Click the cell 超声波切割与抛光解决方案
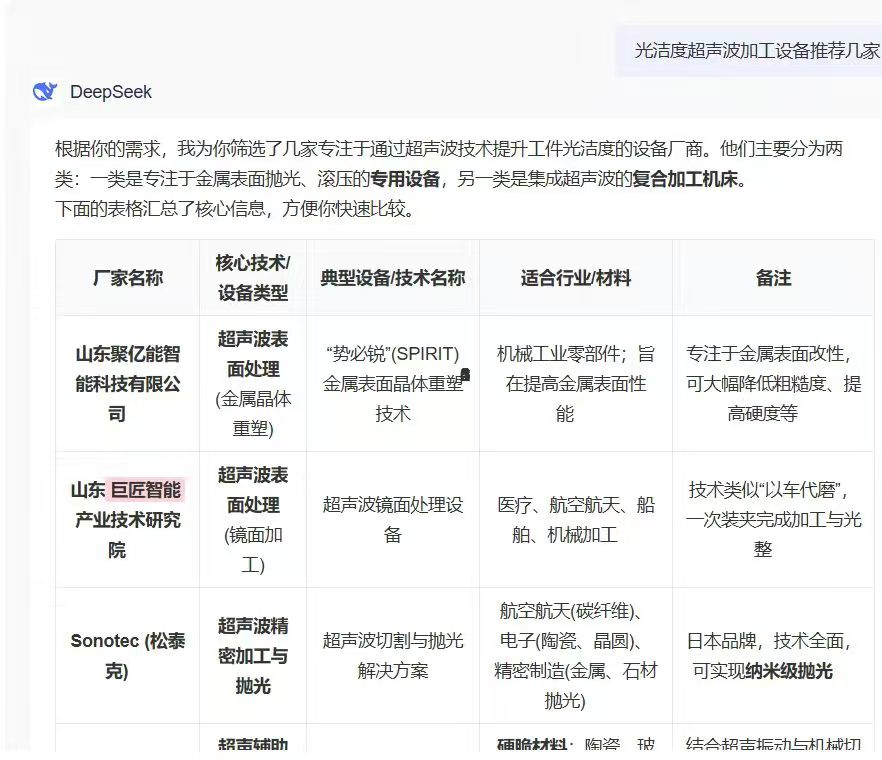This screenshot has height=760, width=882. (x=393, y=656)
